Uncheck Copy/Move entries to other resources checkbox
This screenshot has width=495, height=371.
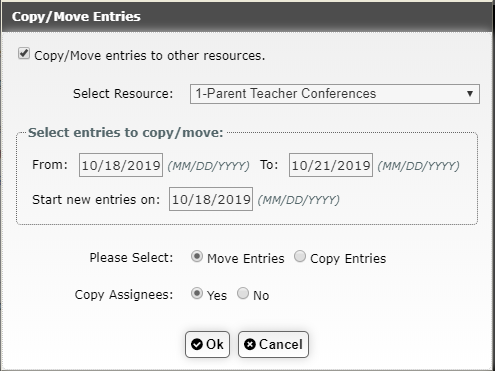24,53
